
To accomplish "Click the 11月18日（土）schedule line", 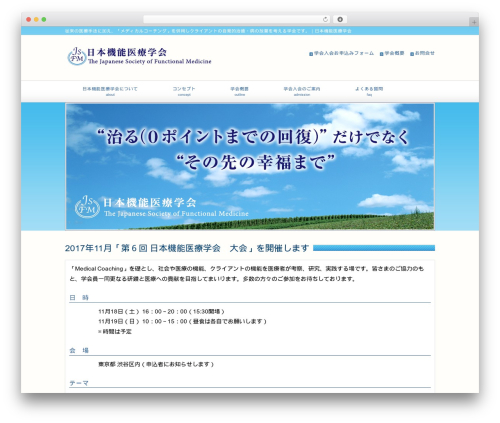I will [161, 312].
